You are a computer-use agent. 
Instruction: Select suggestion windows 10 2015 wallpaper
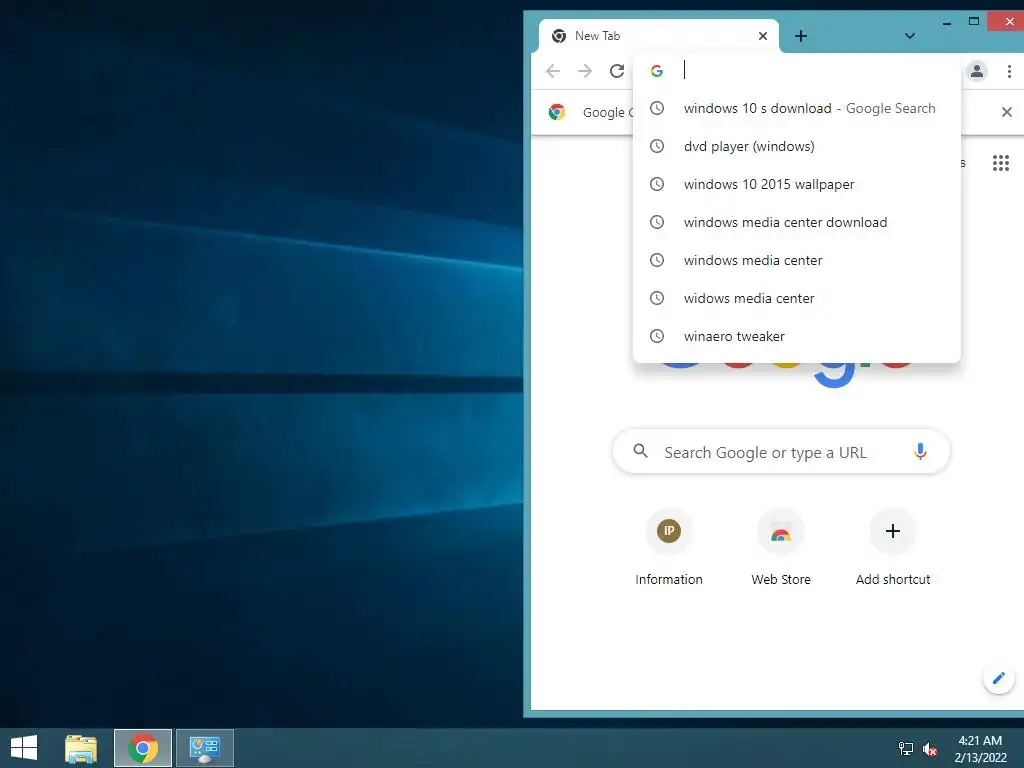tap(797, 184)
